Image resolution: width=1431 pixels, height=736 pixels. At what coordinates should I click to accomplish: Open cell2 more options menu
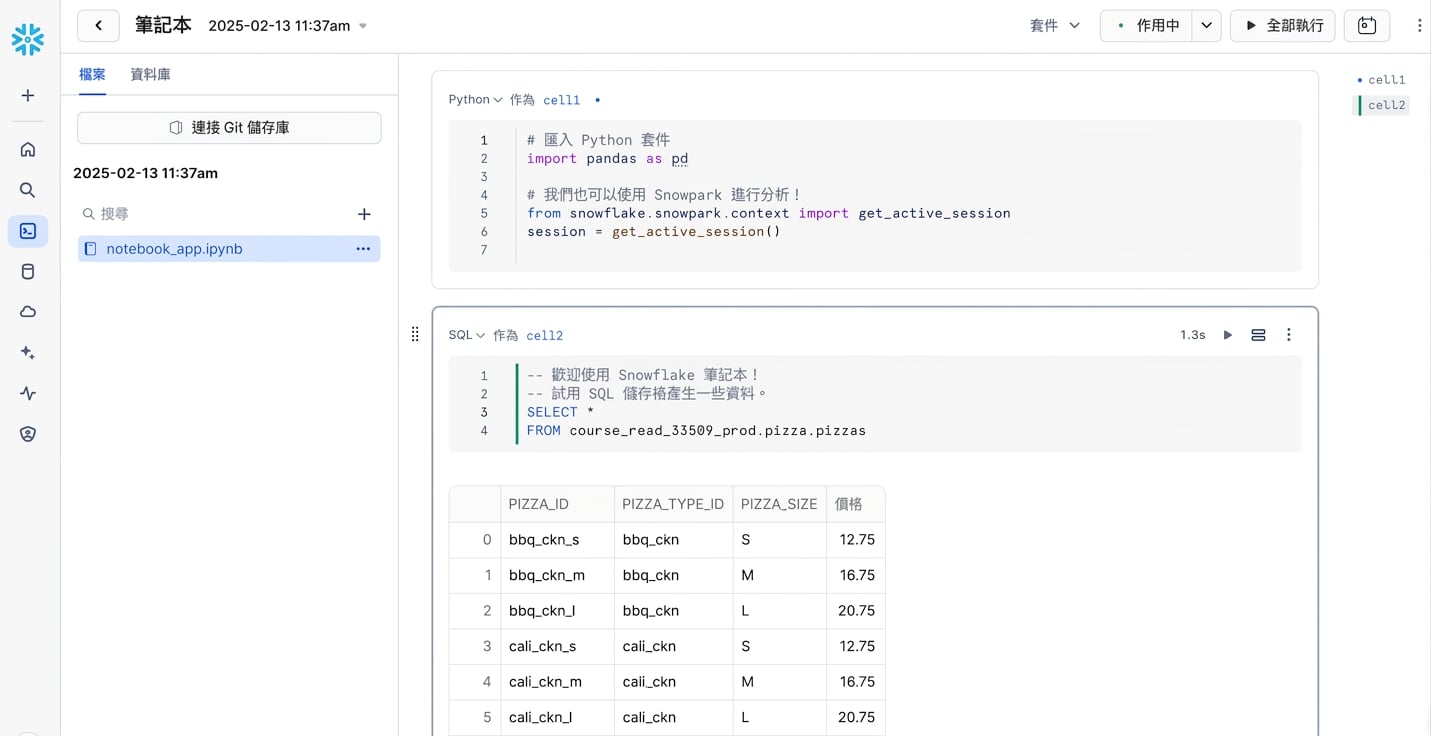pos(1289,335)
